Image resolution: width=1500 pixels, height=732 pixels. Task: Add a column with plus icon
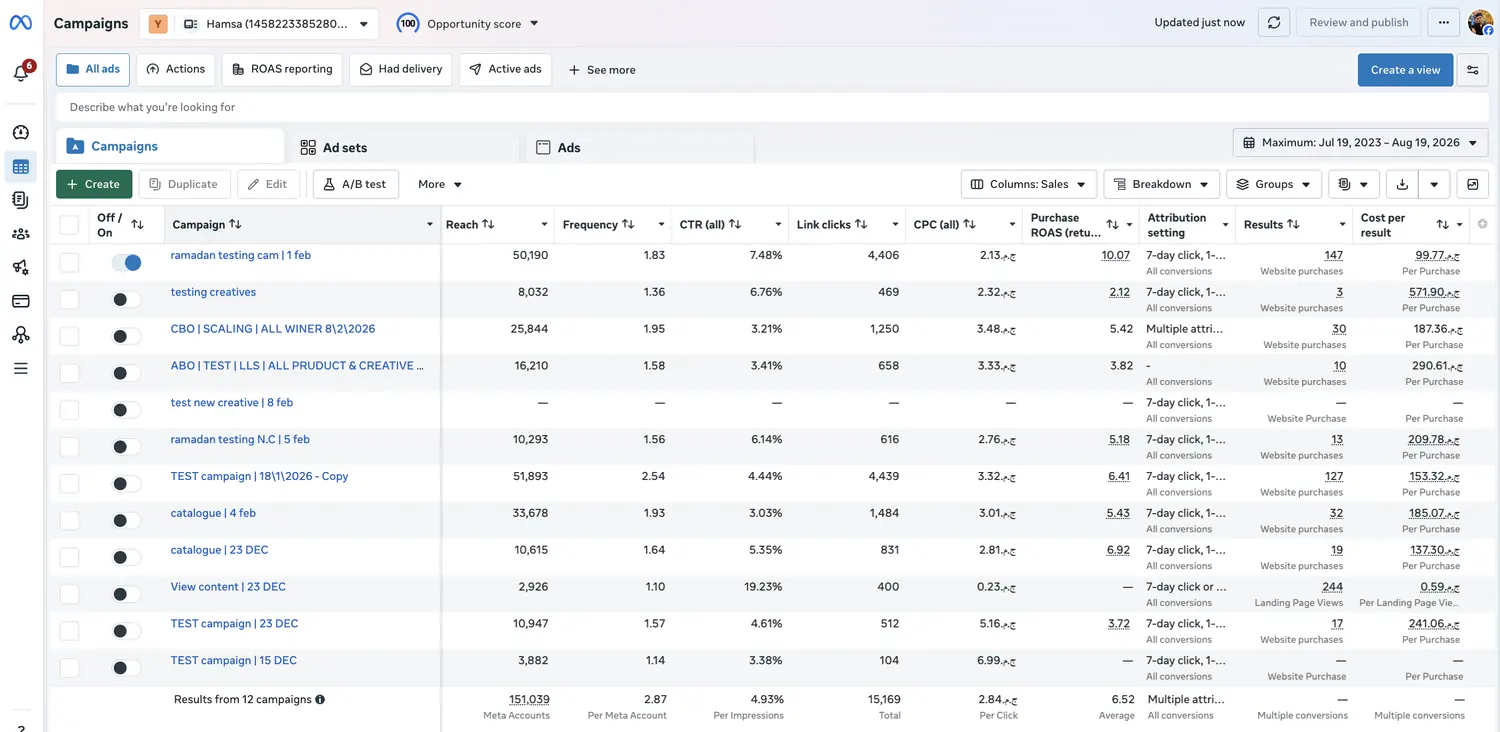pyautogui.click(x=1483, y=224)
